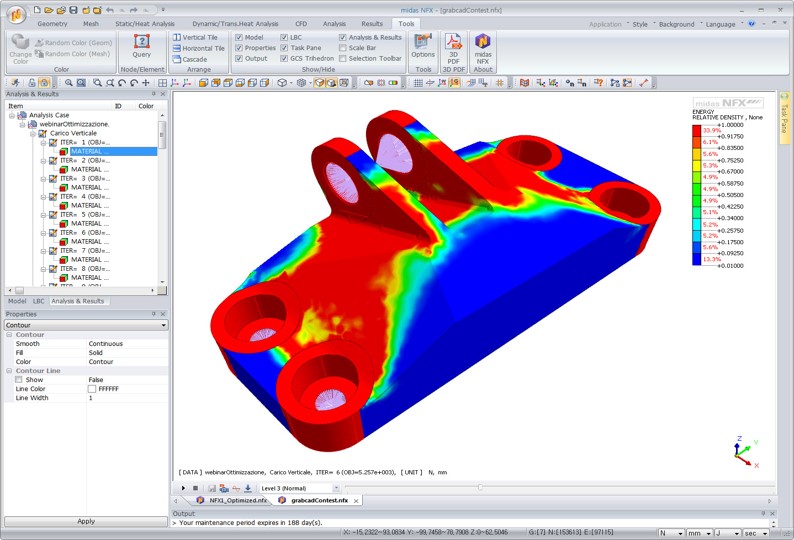
Task: Click the red book icon in toolbar
Action: [x=525, y=83]
